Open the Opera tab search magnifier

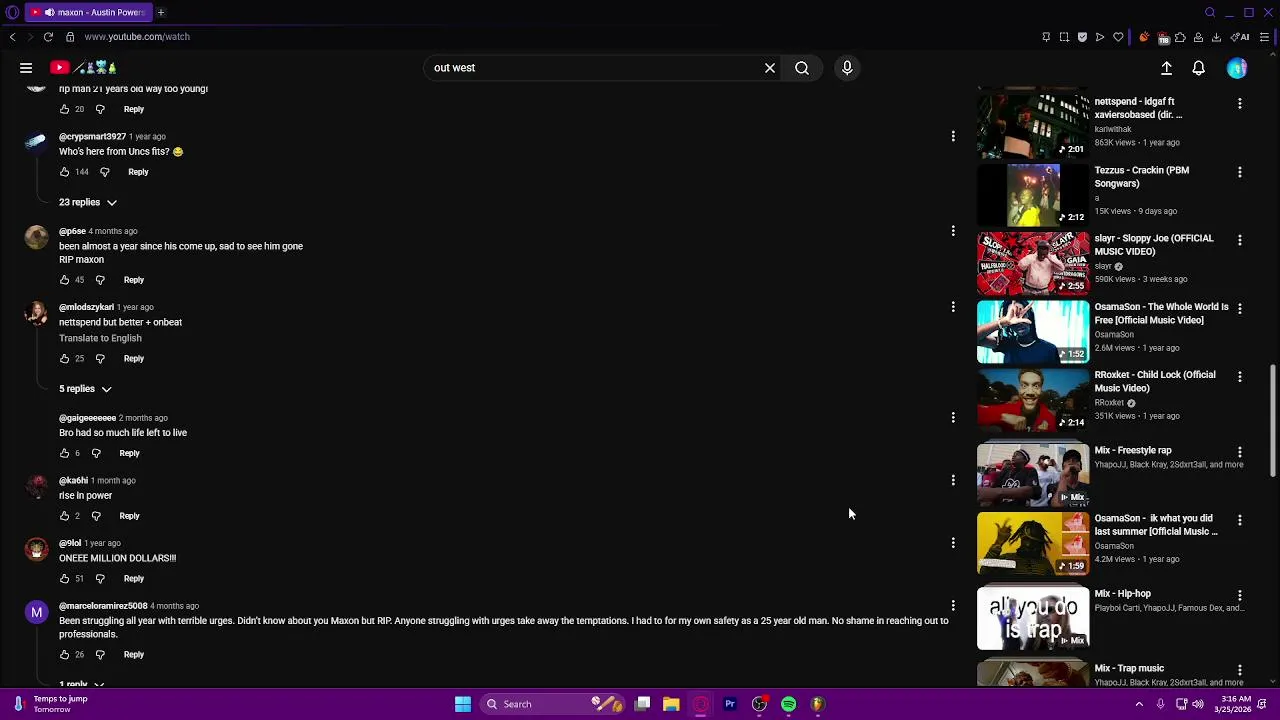1210,12
